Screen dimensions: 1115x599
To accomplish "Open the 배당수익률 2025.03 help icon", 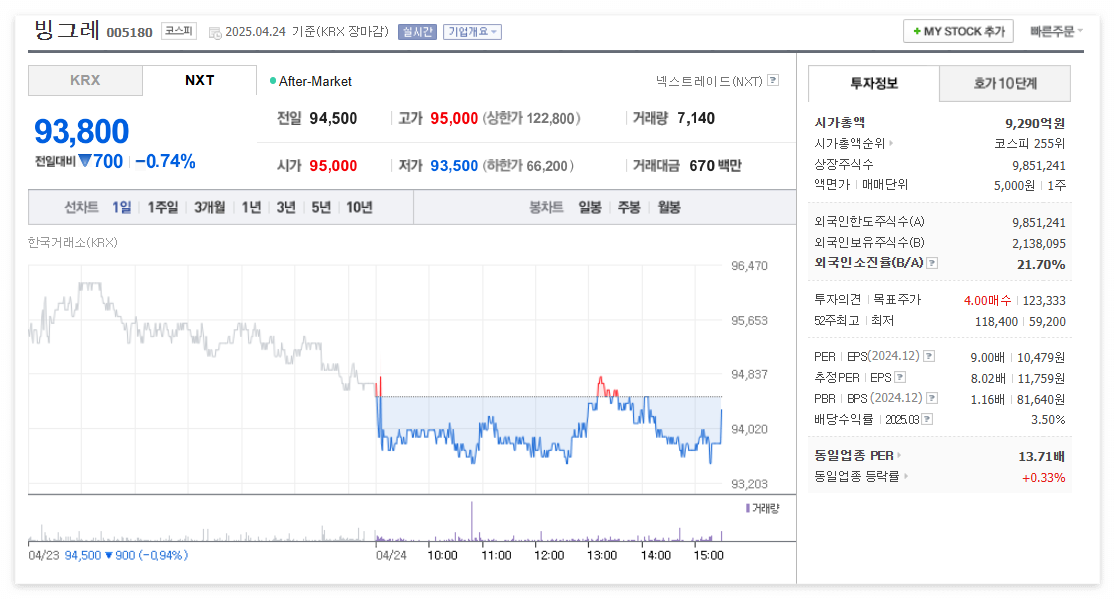I will pos(925,419).
